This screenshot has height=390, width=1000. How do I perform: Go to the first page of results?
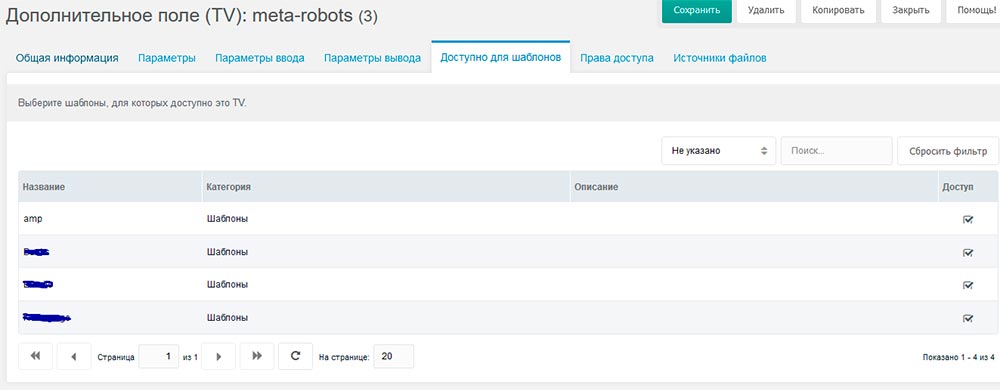coord(35,356)
